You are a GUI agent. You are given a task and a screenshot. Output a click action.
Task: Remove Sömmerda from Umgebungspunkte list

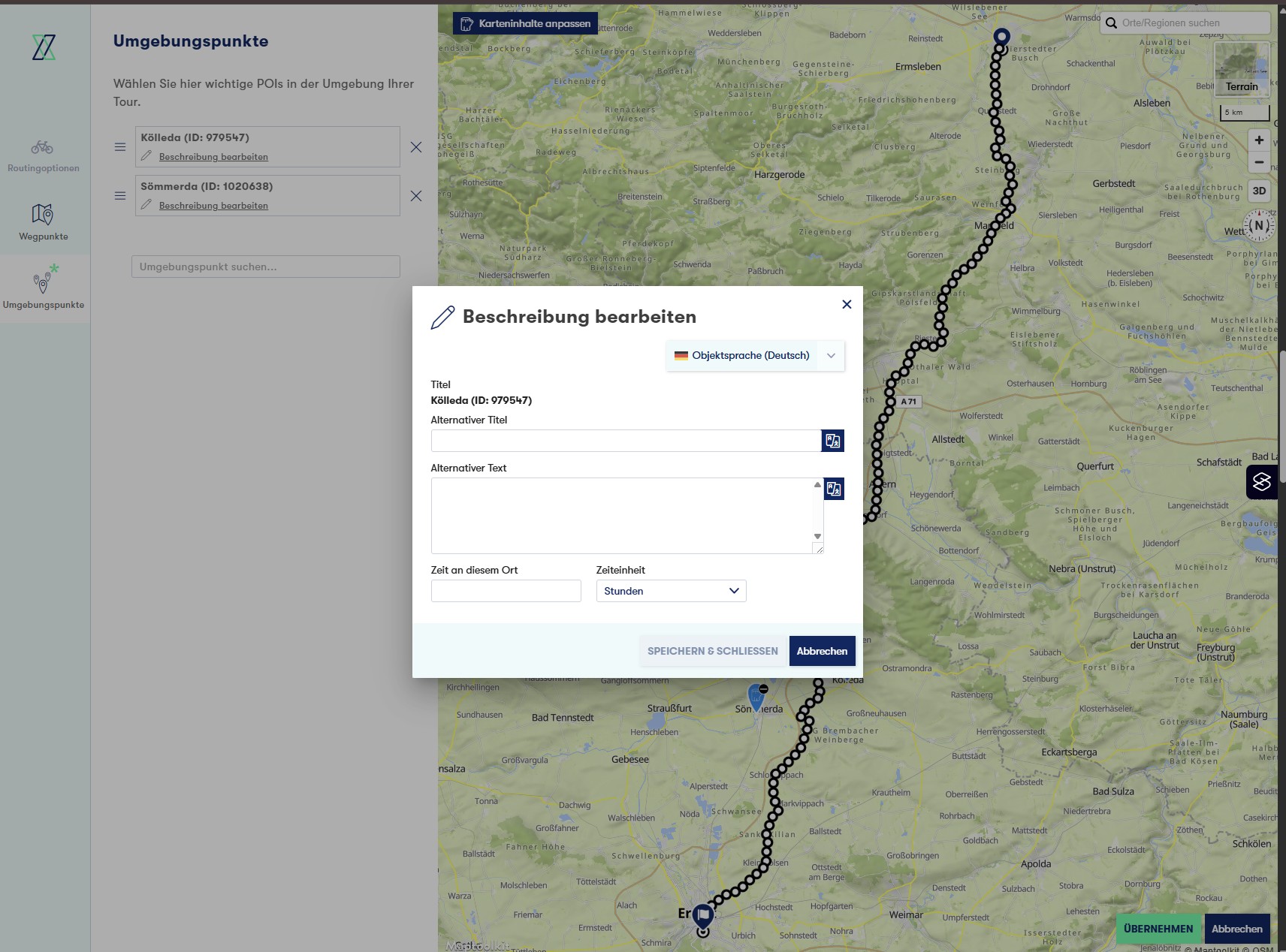click(416, 196)
